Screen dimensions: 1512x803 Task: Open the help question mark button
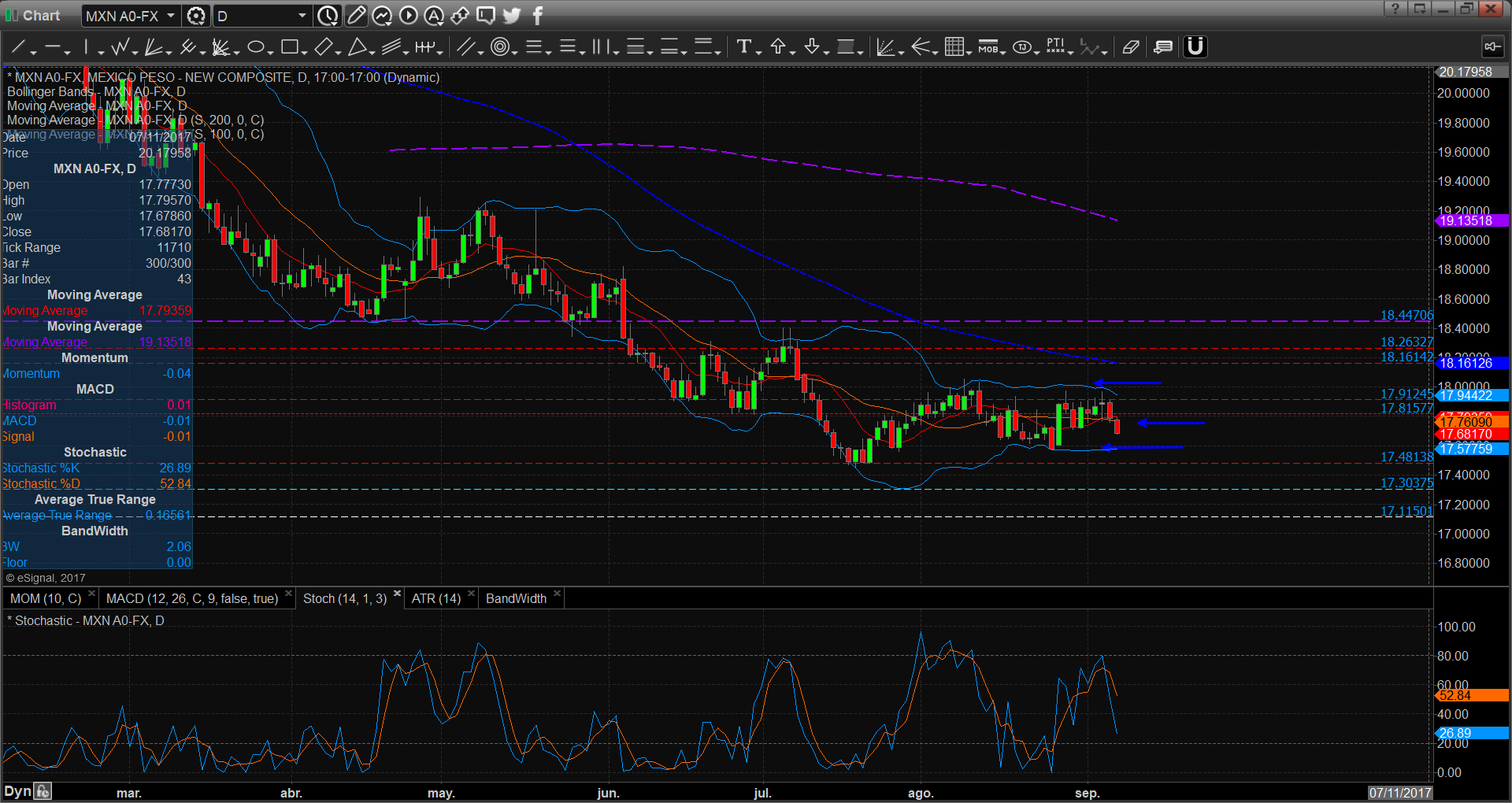pos(1395,9)
